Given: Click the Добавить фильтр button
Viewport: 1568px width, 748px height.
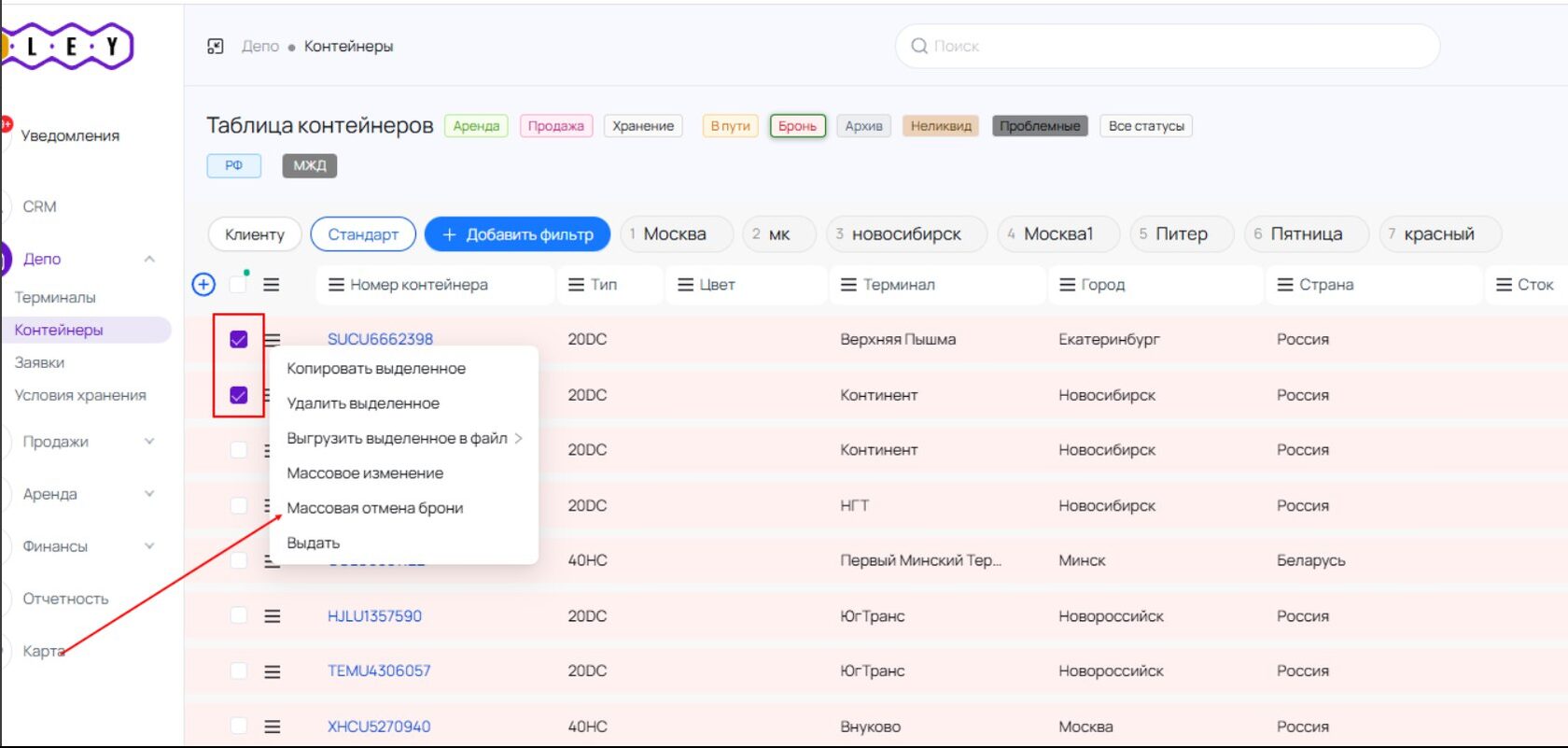Looking at the screenshot, I should pyautogui.click(x=517, y=234).
